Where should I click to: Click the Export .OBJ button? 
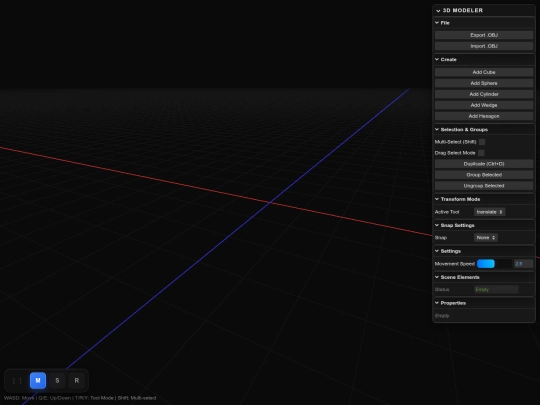[484, 35]
